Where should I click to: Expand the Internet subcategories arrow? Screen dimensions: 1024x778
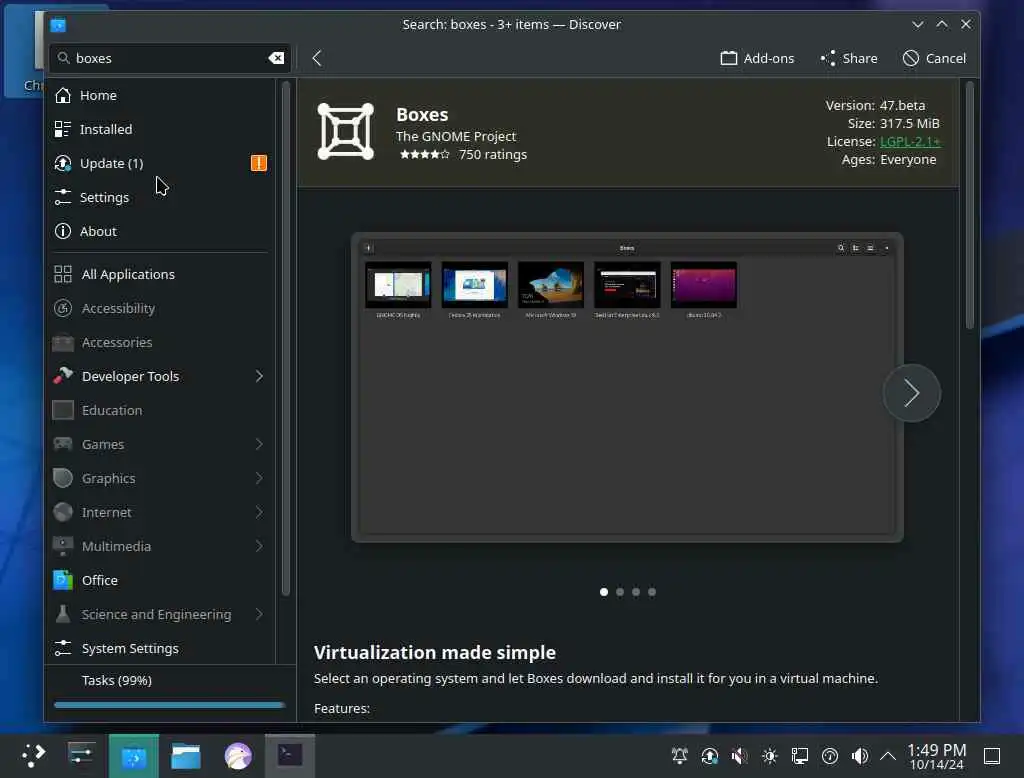pos(259,512)
